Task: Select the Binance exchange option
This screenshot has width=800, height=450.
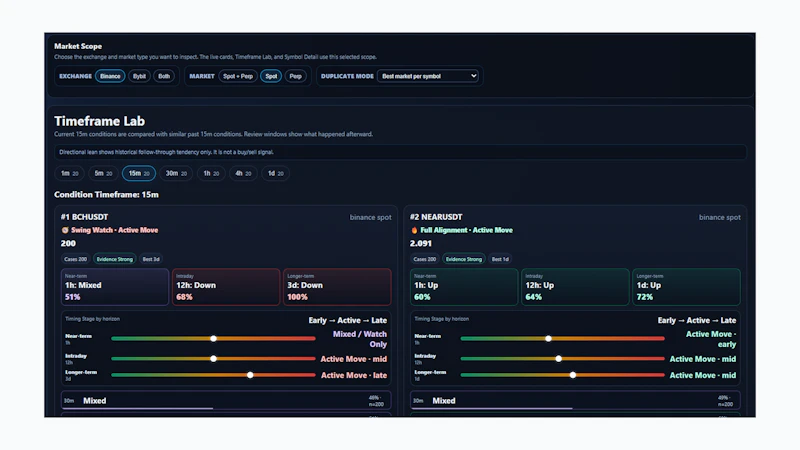Action: (110, 76)
